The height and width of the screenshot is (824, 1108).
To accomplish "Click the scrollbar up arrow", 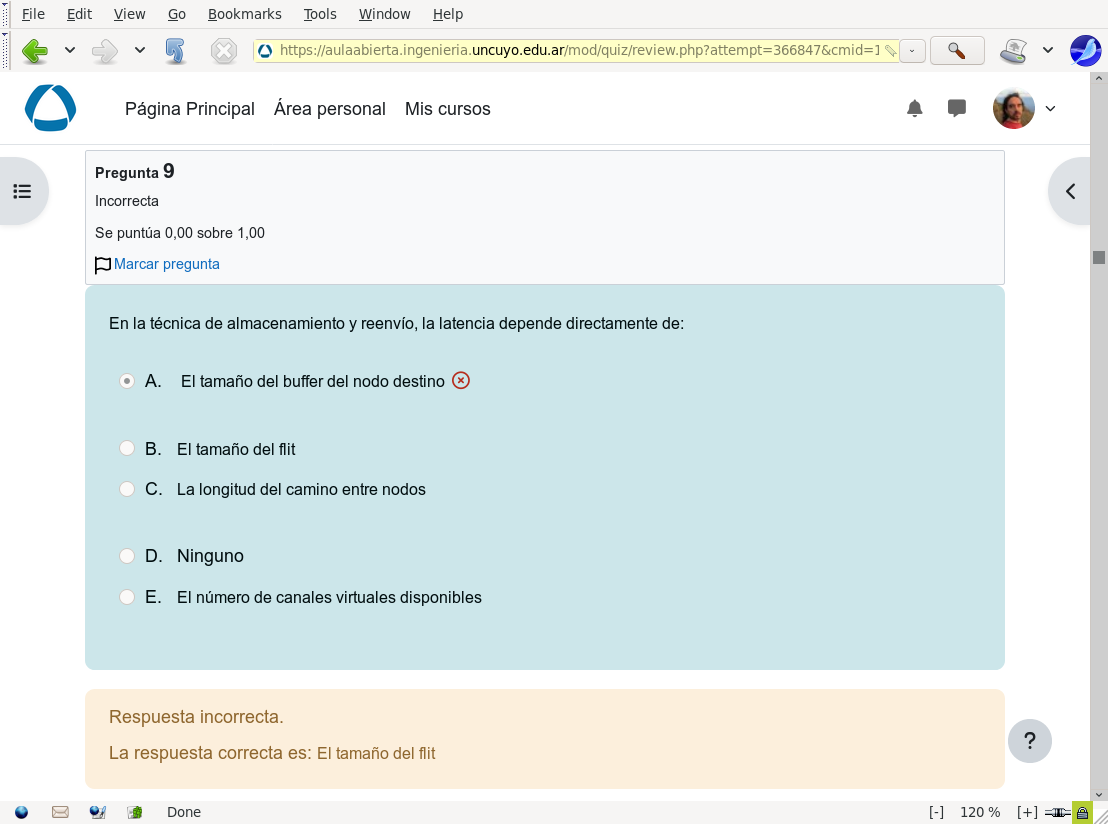I will coord(1098,78).
